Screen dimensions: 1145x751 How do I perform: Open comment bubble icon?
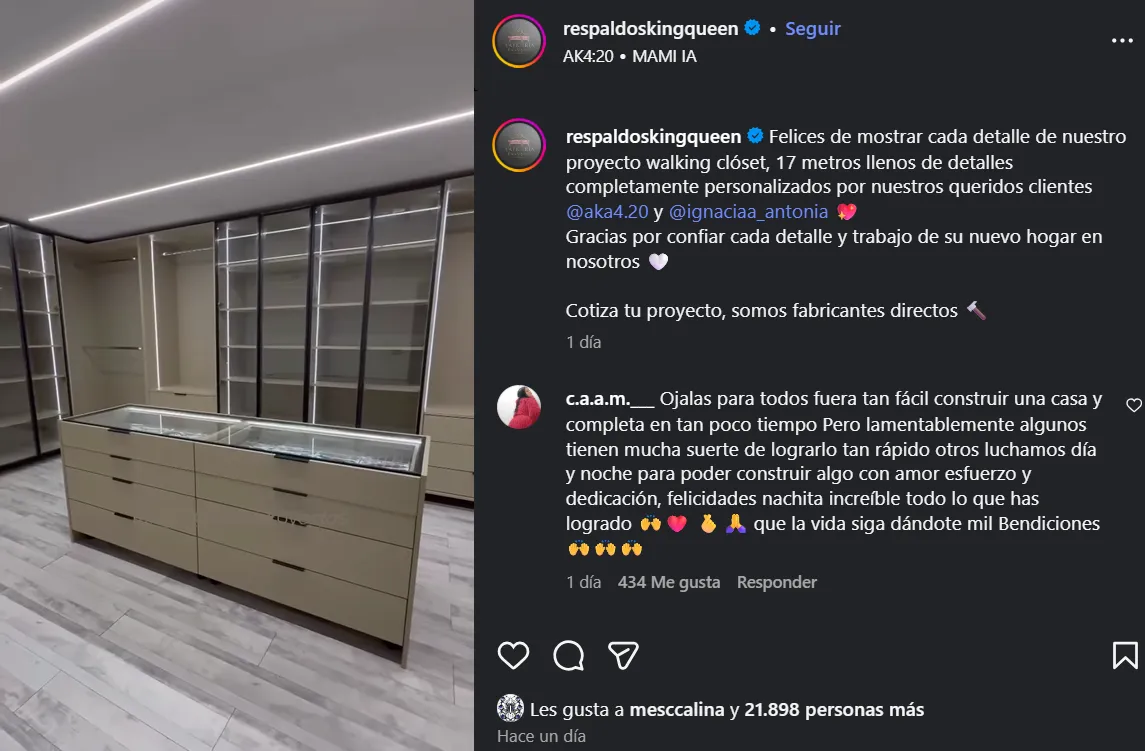tap(569, 655)
